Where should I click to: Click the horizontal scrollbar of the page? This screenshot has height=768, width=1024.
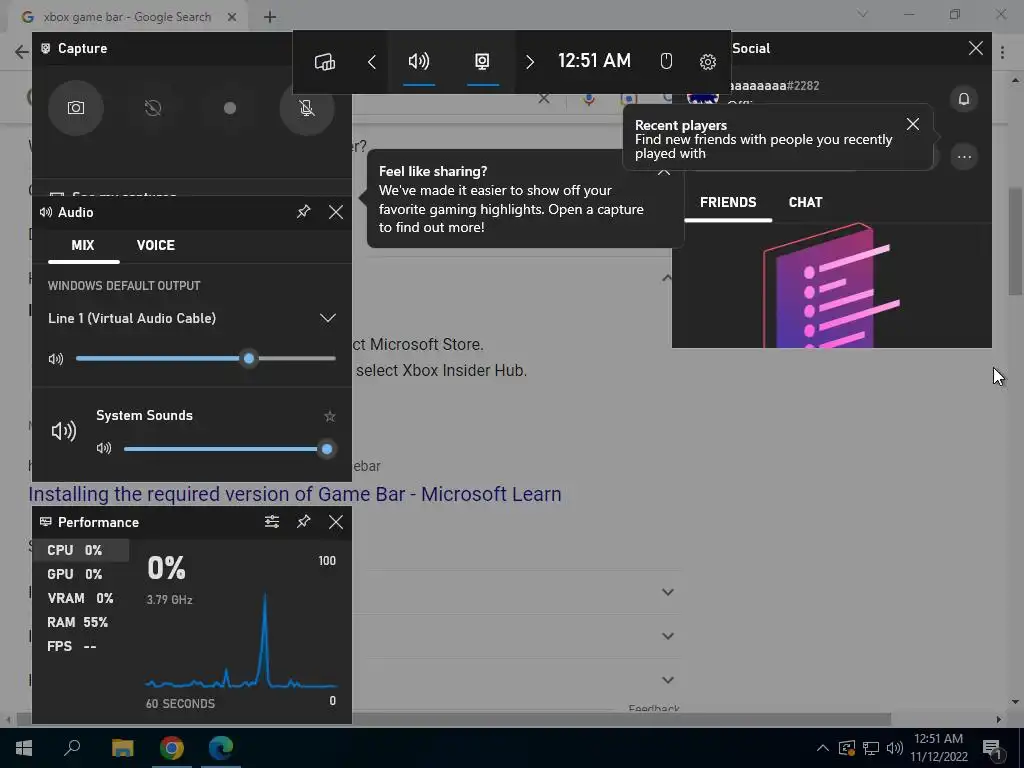(453, 719)
